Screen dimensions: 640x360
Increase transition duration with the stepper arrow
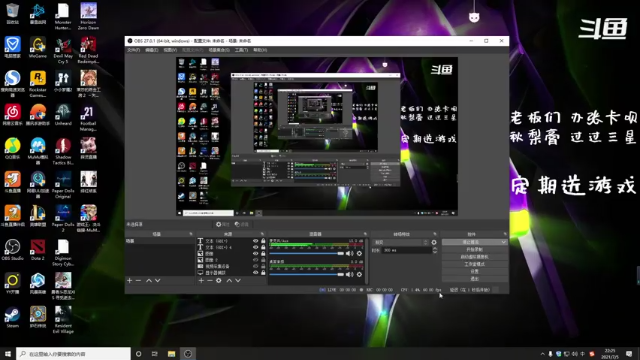435,249
